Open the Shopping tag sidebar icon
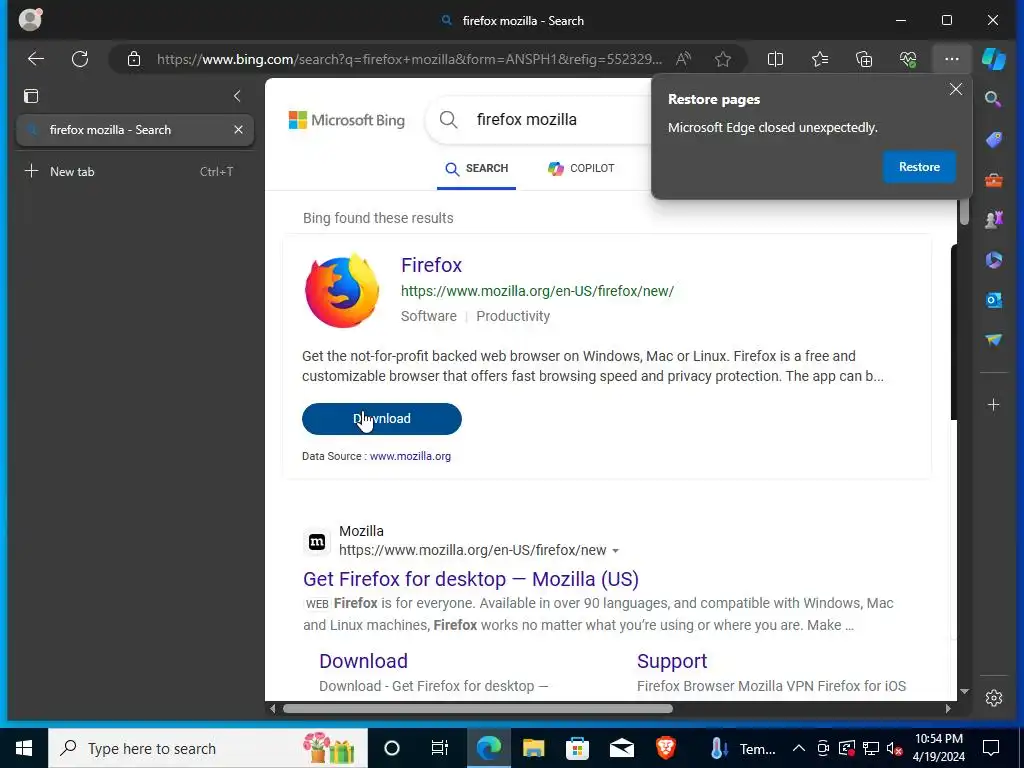The height and width of the screenshot is (768, 1024). tap(993, 139)
